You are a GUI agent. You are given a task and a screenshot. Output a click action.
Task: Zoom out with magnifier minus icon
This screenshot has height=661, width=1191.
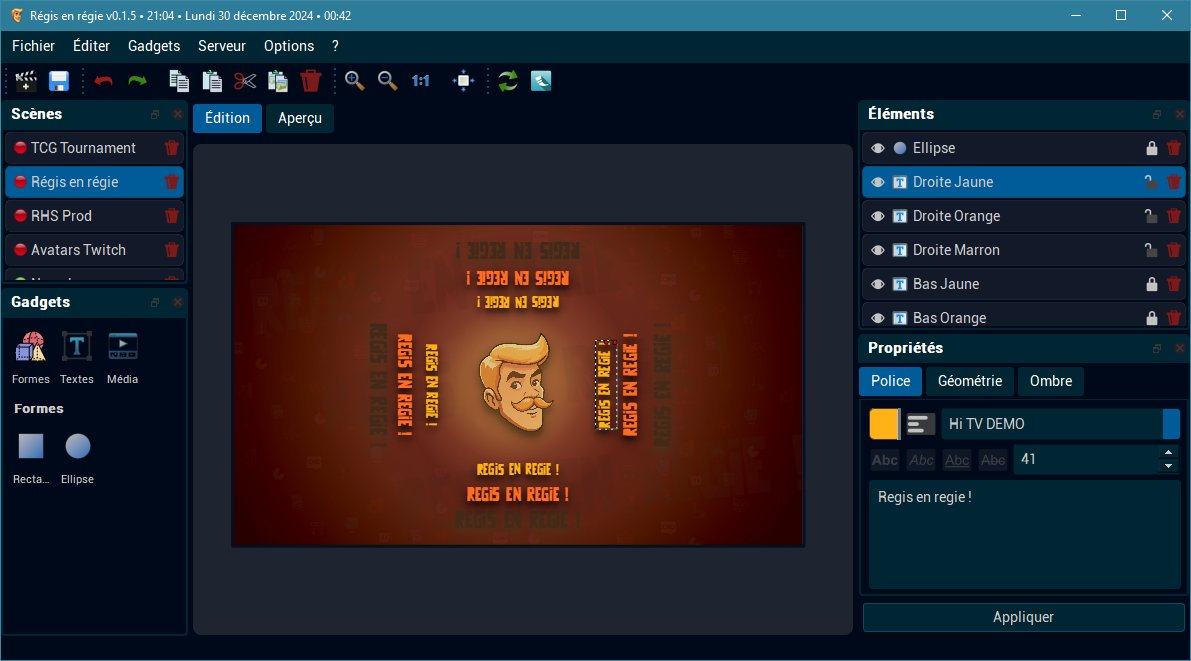tap(387, 81)
